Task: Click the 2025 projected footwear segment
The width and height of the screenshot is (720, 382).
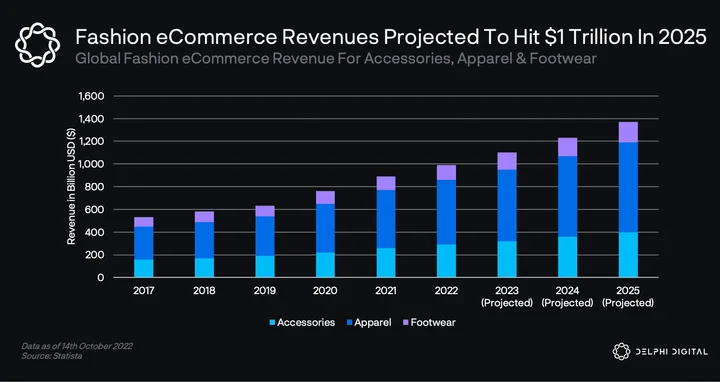Action: pos(628,132)
